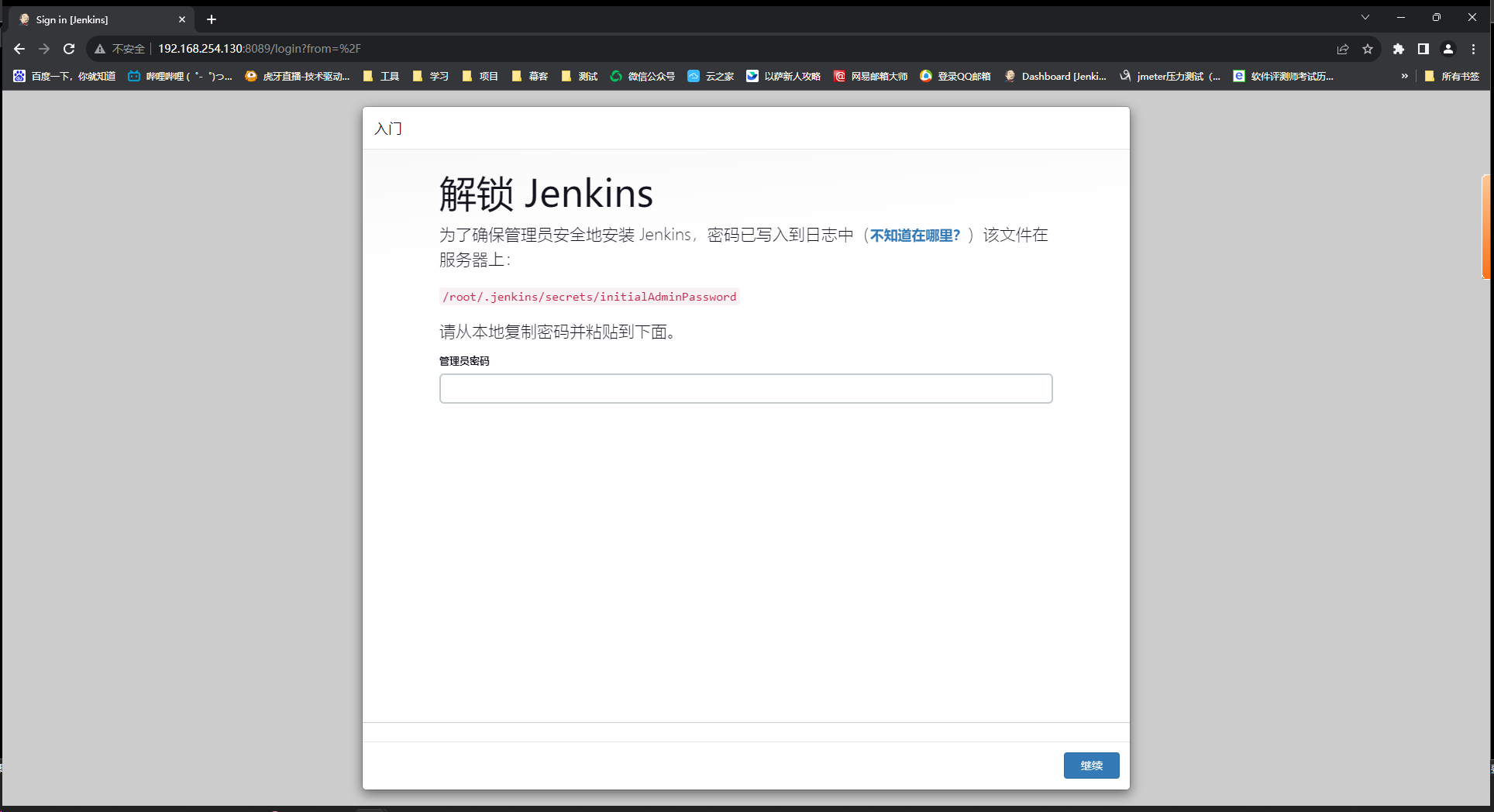1494x812 pixels.
Task: Open the 以萨新人攻略 bookmark
Action: pyautogui.click(x=783, y=76)
